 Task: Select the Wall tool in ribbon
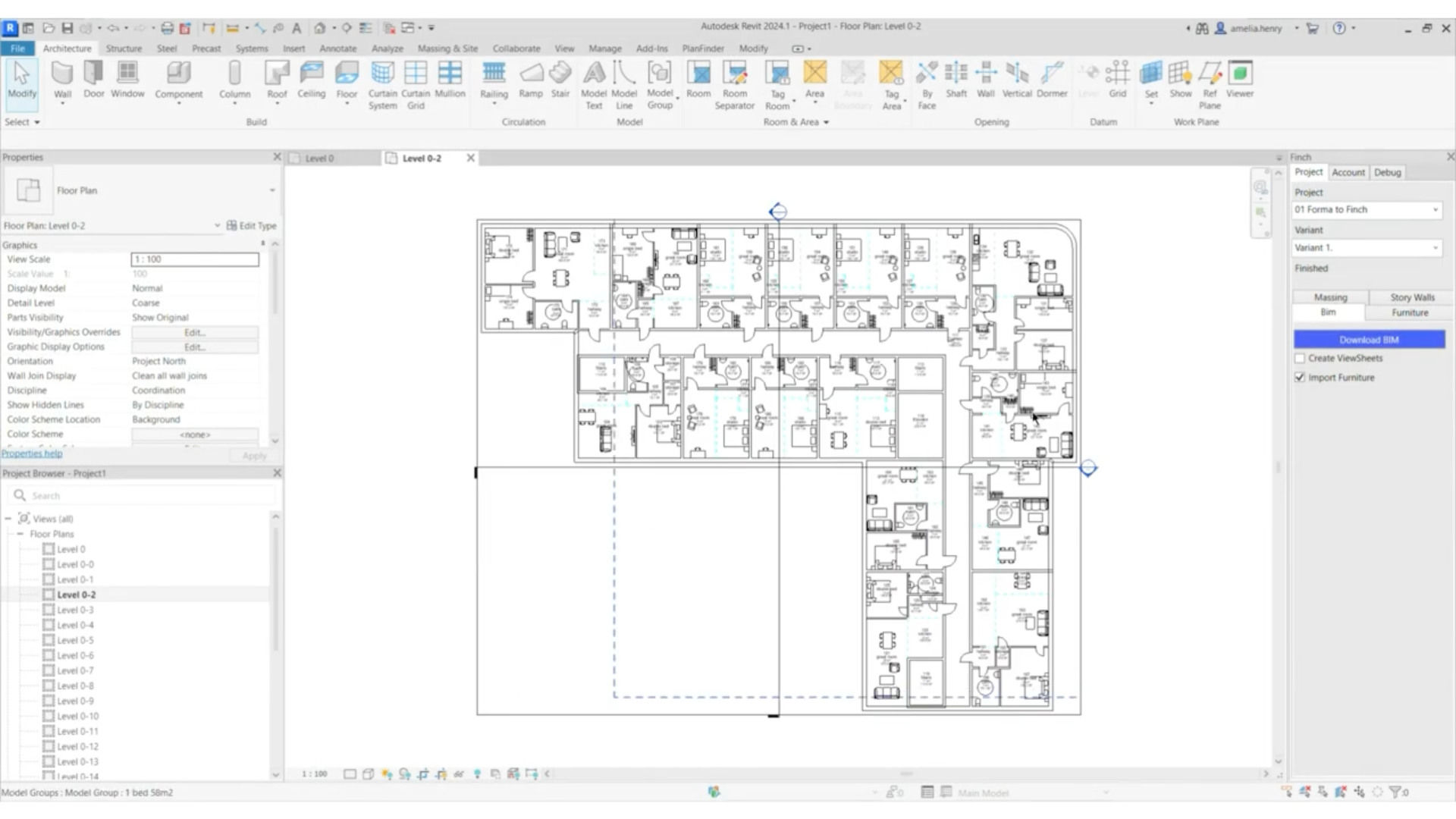click(x=62, y=80)
